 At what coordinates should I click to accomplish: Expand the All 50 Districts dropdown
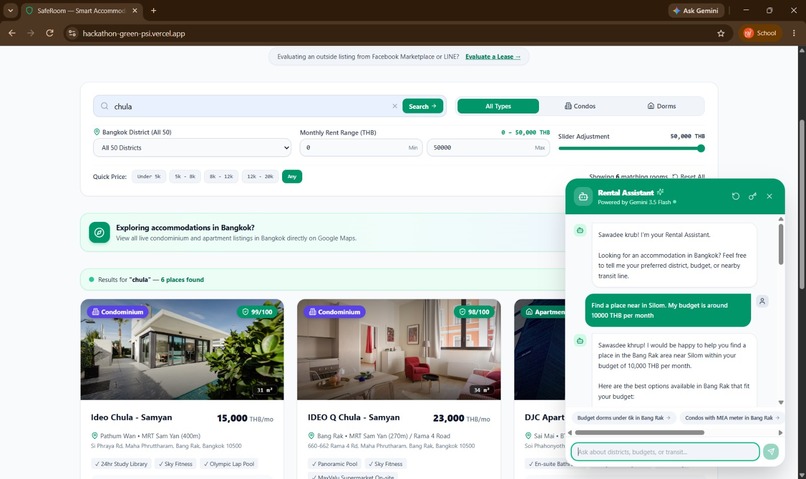(193, 148)
